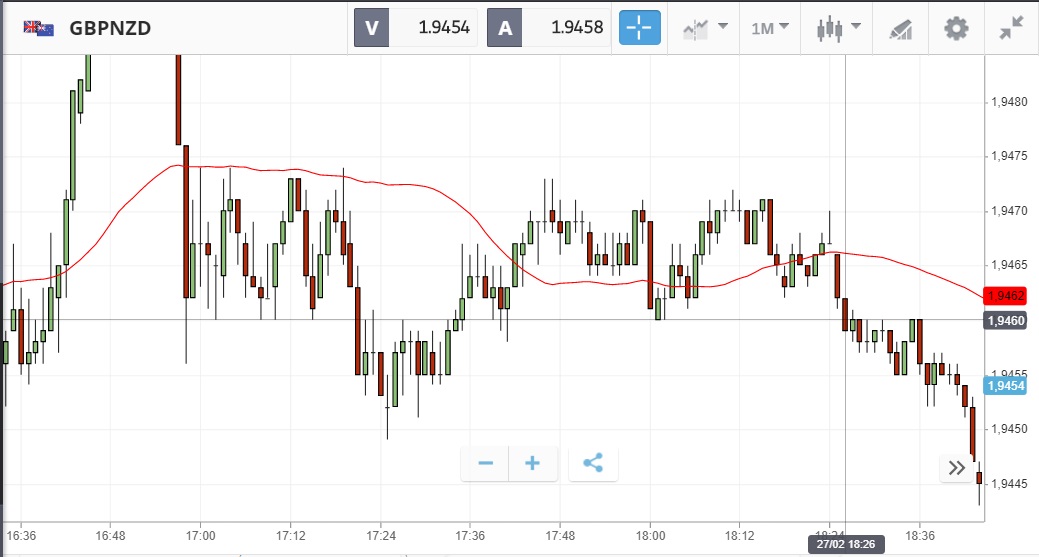This screenshot has height=557, width=1039.
Task: Click the 27/02 18:26 time marker
Action: 846,545
